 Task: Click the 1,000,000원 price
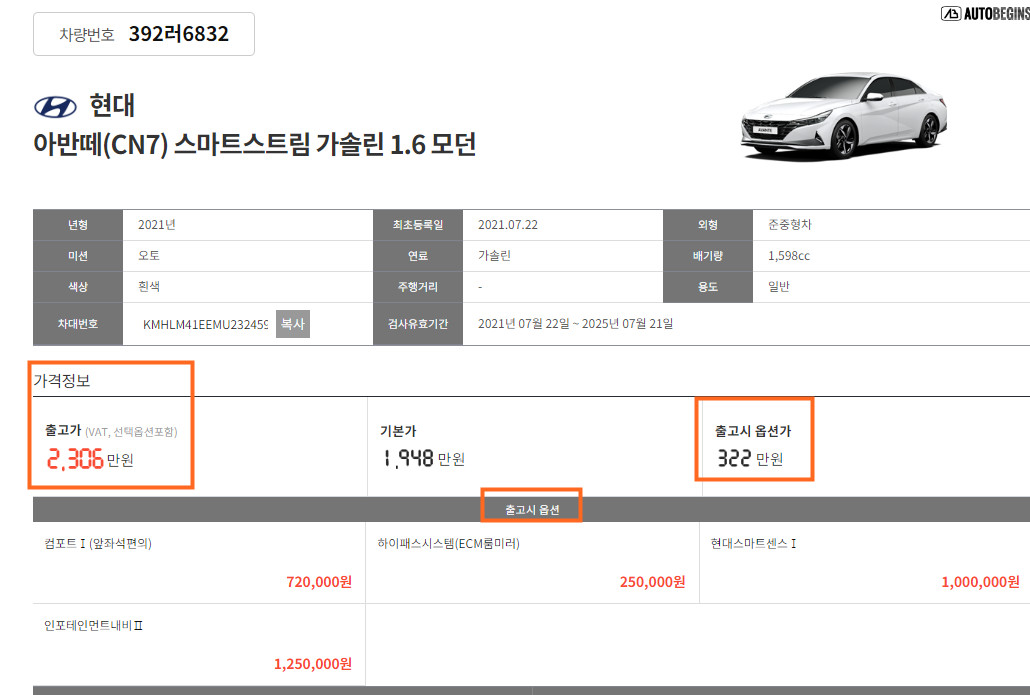pyautogui.click(x=980, y=582)
